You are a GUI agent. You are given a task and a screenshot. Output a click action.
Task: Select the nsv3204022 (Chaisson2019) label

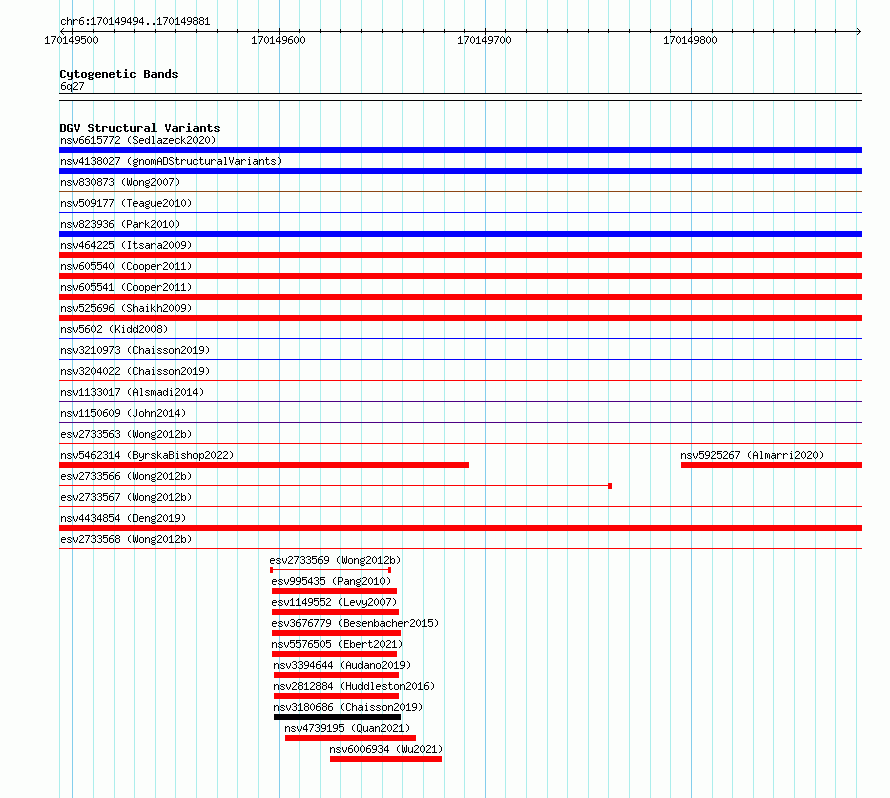[135, 371]
